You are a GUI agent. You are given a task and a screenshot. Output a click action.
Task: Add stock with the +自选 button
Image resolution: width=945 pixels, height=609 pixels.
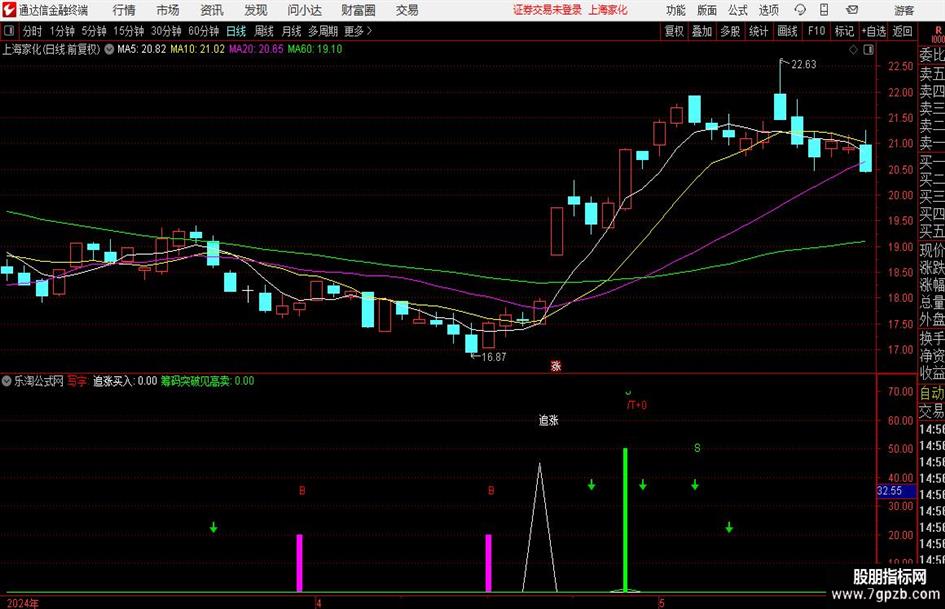[874, 31]
